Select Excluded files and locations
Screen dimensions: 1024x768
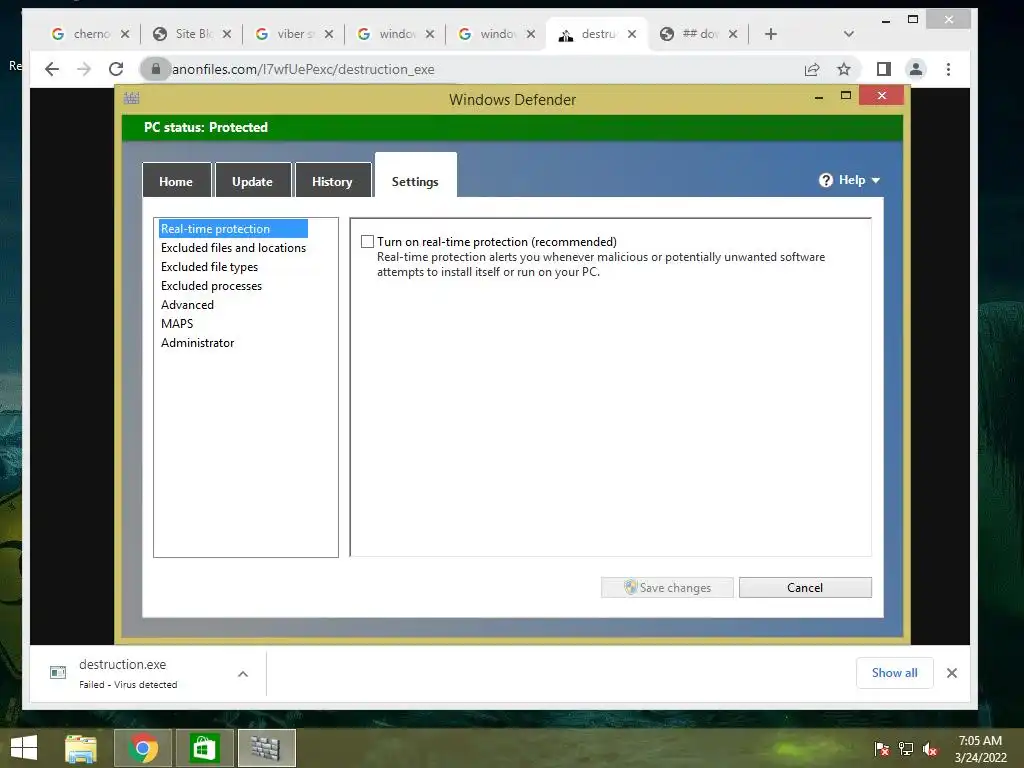[x=233, y=248]
